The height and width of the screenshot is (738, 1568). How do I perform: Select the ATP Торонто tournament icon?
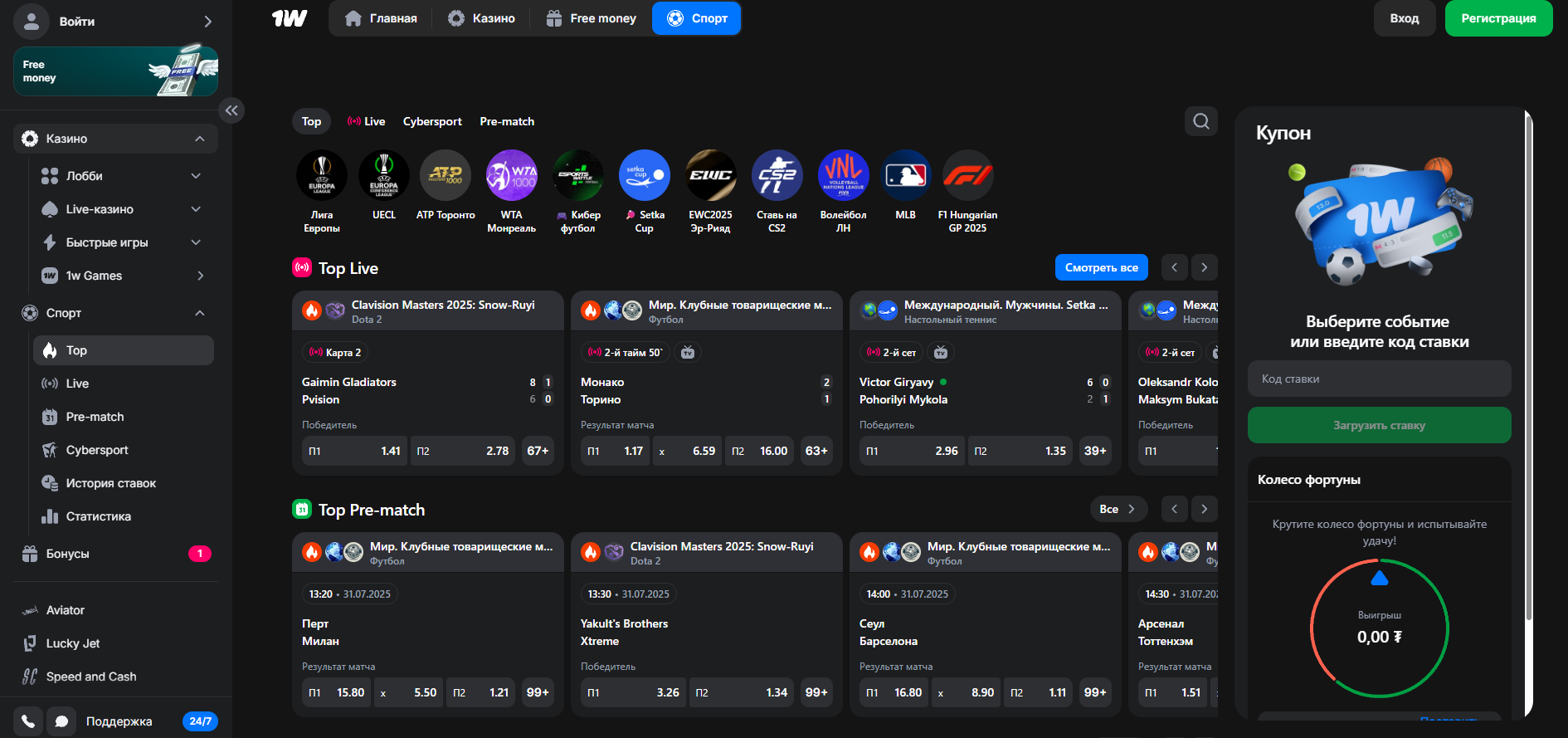[446, 175]
